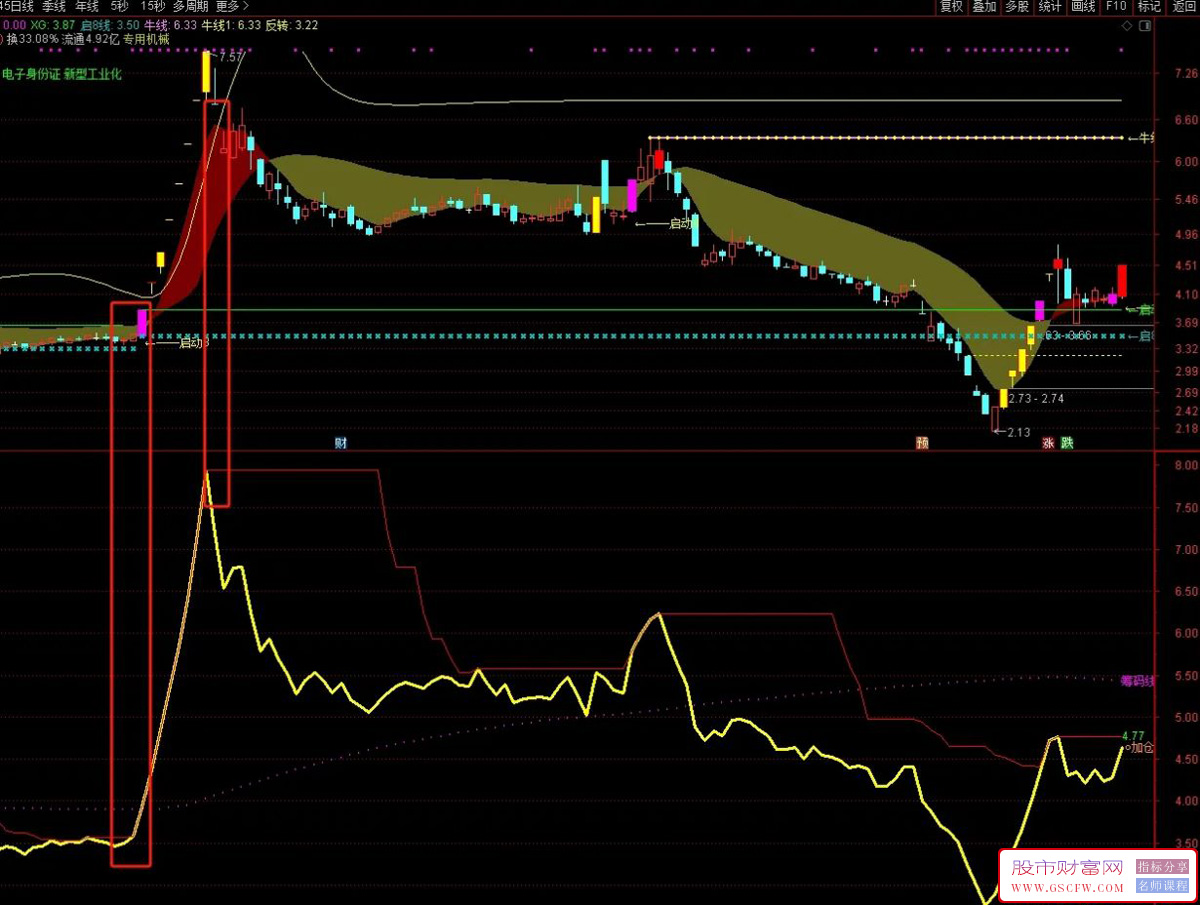
Task: Click the 涨 marker on the timeline
Action: [x=1049, y=442]
